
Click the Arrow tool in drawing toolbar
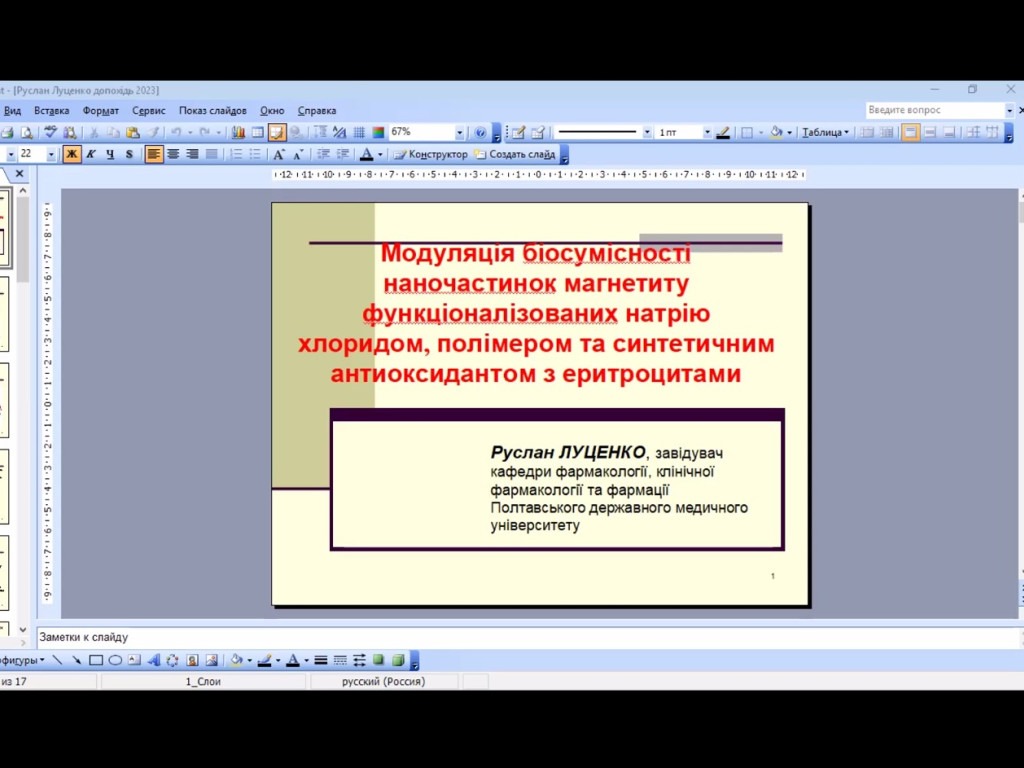(x=75, y=660)
